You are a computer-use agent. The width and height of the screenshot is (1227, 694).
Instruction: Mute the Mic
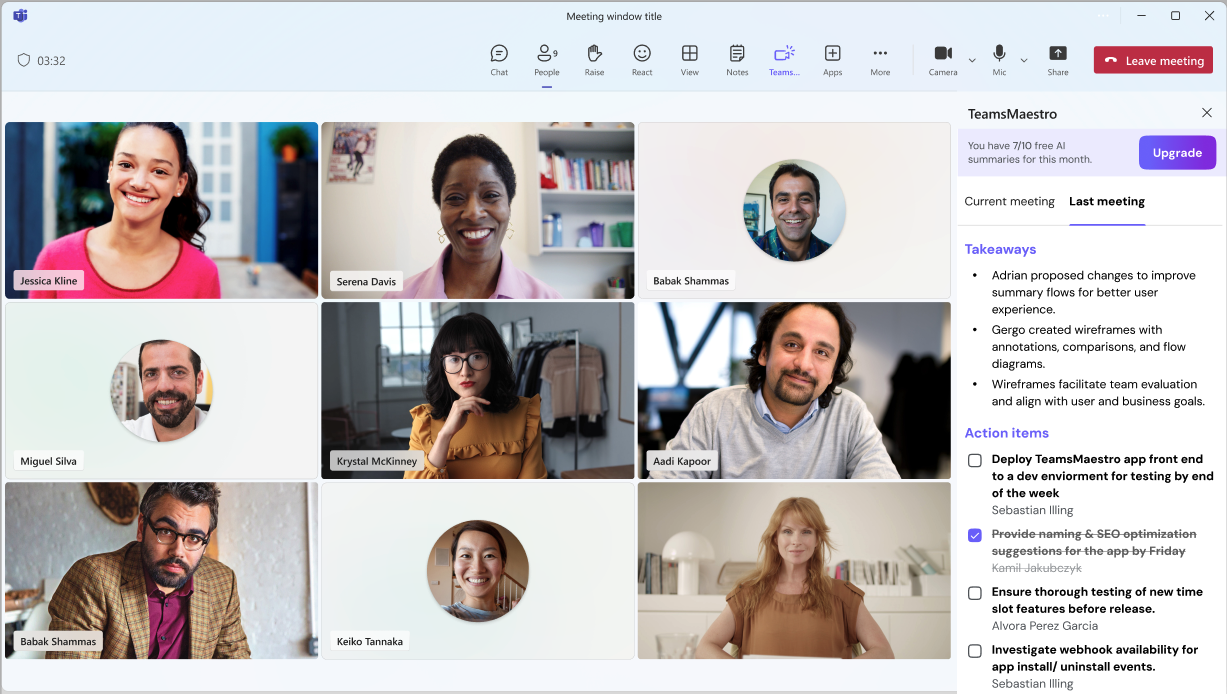999,60
